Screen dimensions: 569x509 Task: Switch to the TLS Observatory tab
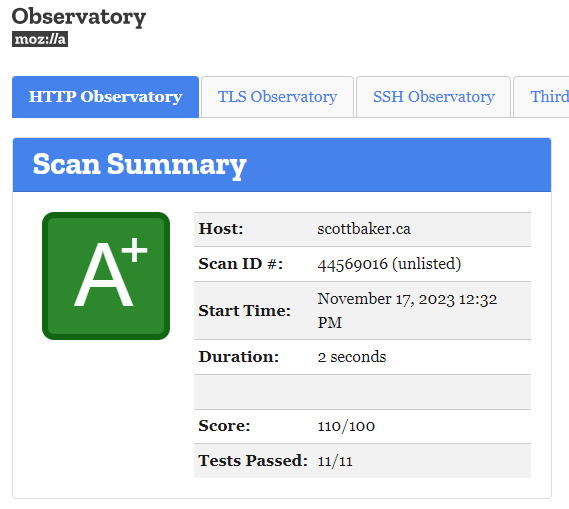pyautogui.click(x=277, y=97)
